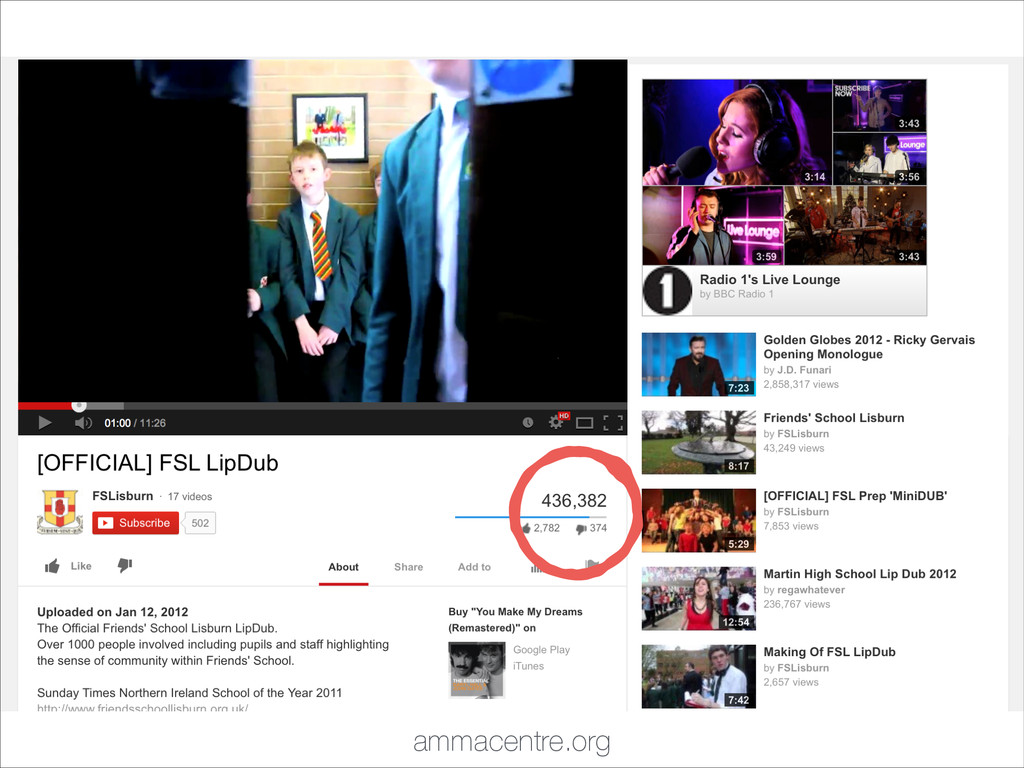The image size is (1024, 768).
Task: Enter full screen mode icon
Action: point(613,423)
